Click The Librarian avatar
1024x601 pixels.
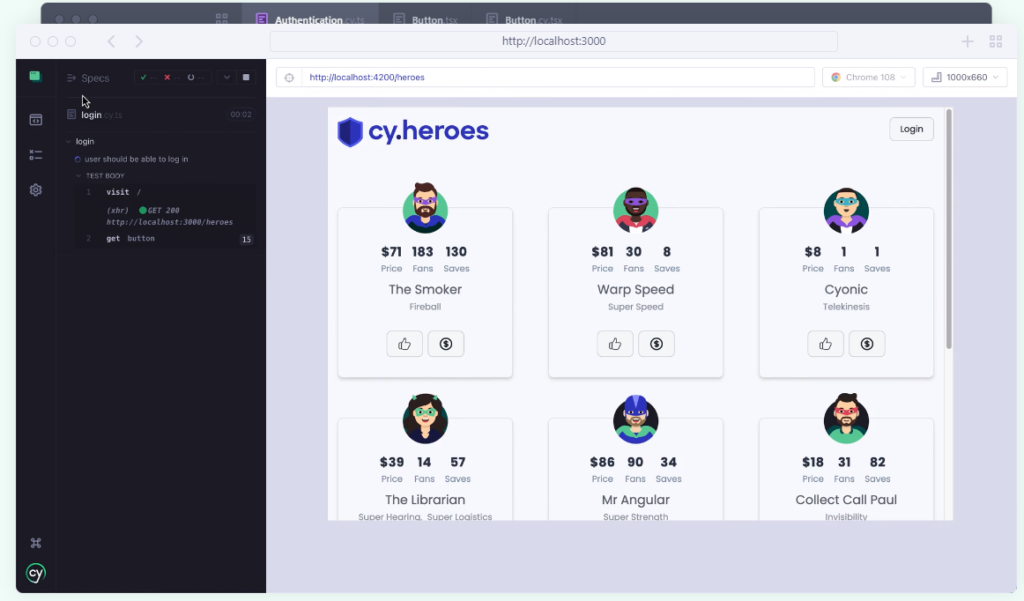point(425,419)
